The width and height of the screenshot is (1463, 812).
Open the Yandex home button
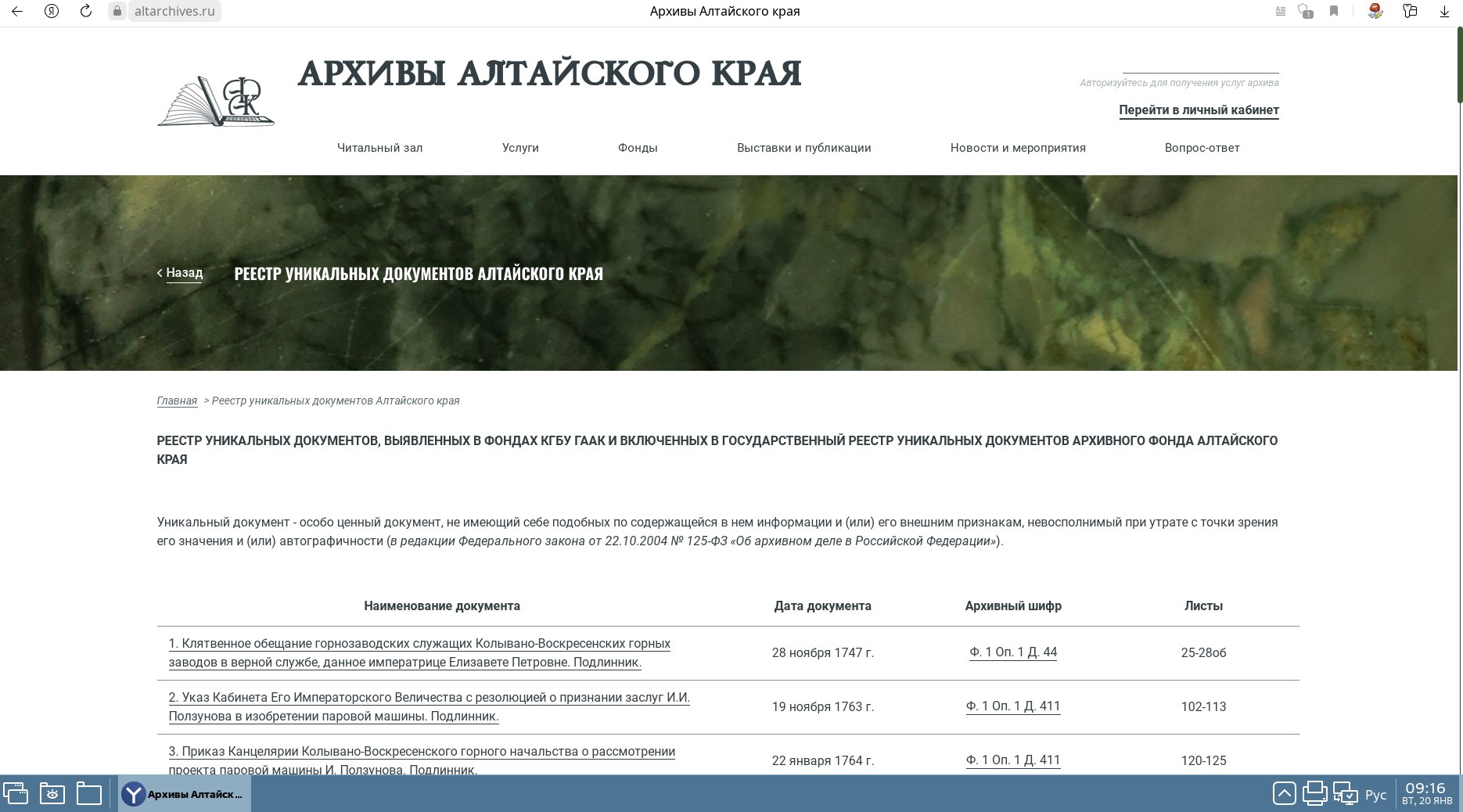point(52,11)
